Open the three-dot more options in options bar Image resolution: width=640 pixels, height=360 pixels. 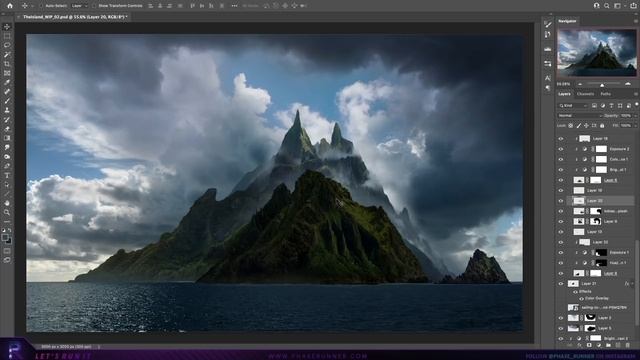pyautogui.click(x=234, y=6)
